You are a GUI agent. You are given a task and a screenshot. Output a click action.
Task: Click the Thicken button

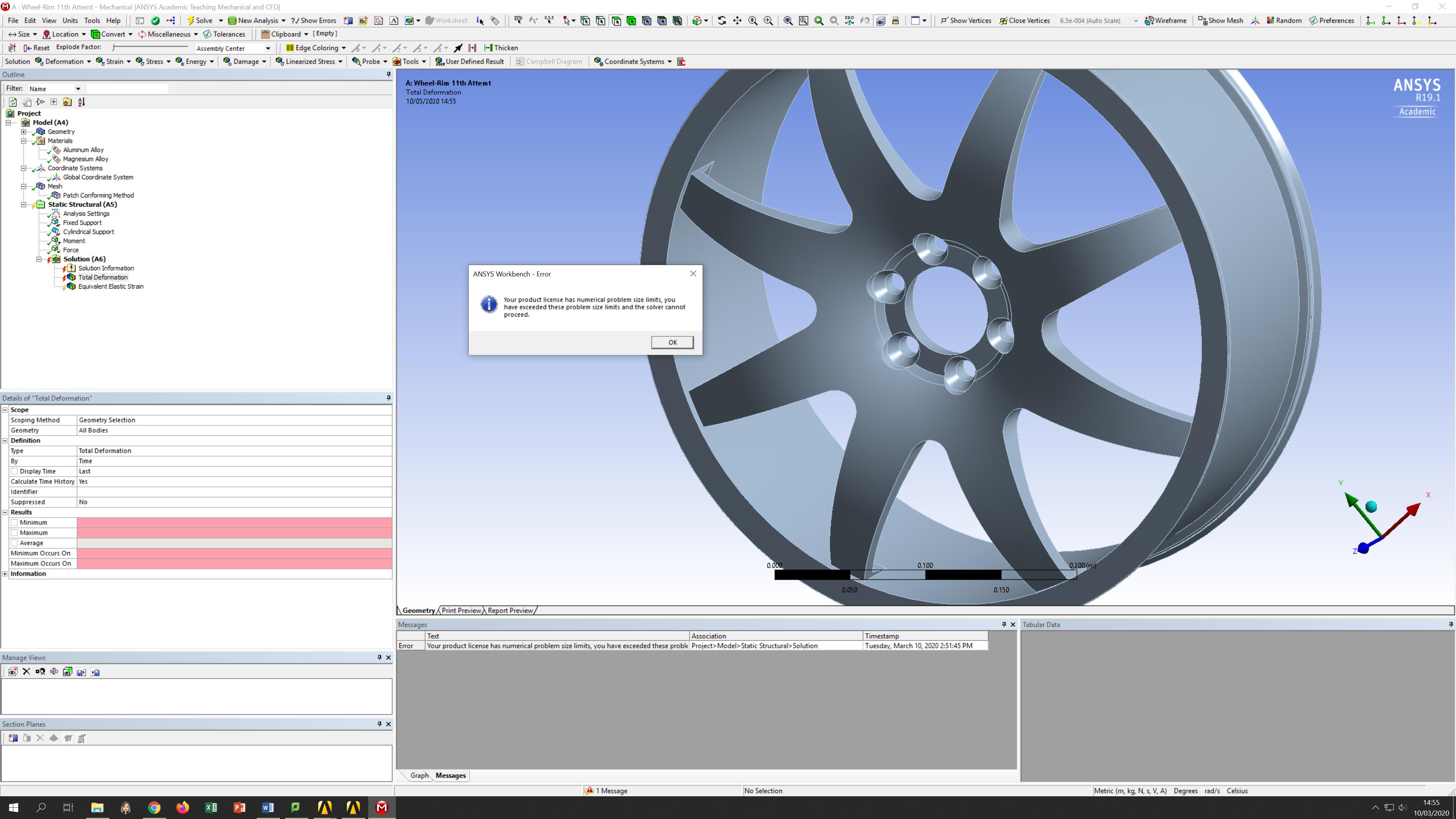click(501, 48)
